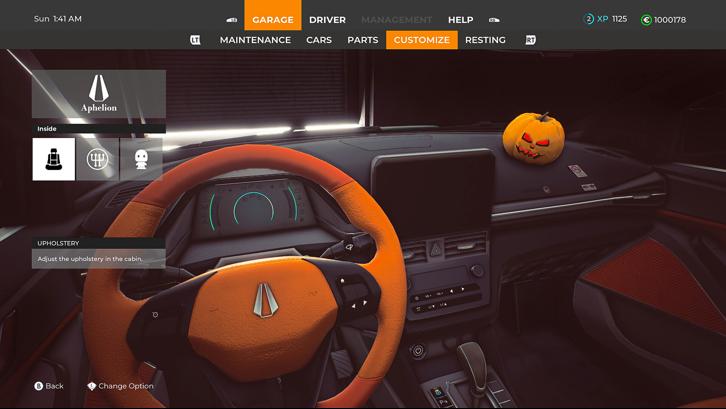Screen dimensions: 726x409
Task: Click the Aphelion brand logo panel
Action: [x=99, y=94]
